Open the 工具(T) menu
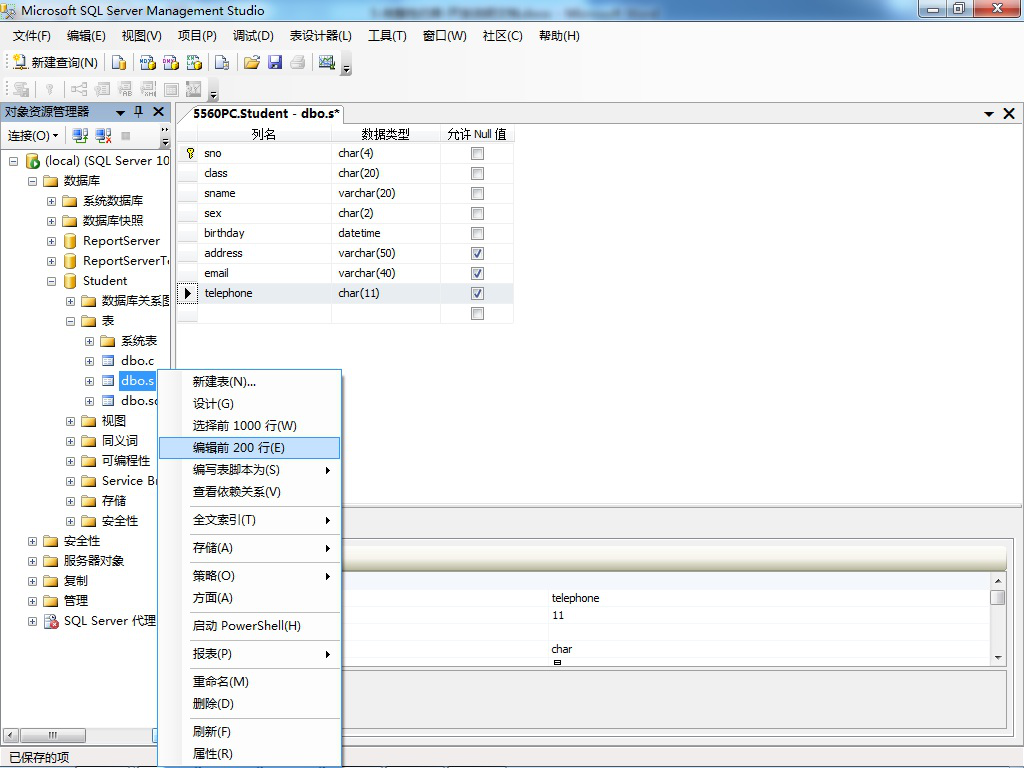 (387, 35)
